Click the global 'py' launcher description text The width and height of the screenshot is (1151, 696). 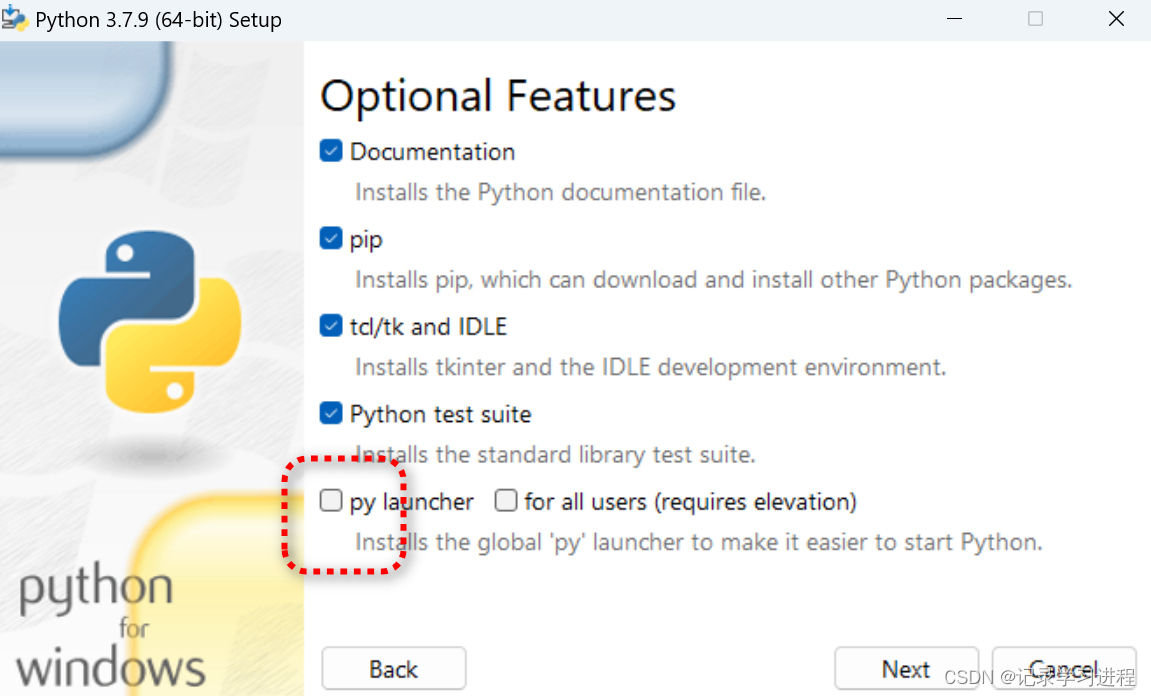point(698,542)
